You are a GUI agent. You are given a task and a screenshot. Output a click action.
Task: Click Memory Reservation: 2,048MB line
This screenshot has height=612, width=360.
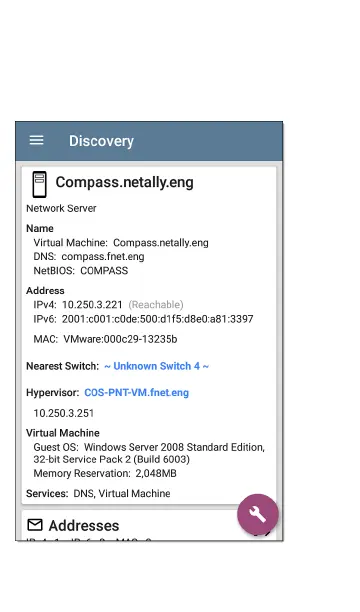[x=105, y=473]
